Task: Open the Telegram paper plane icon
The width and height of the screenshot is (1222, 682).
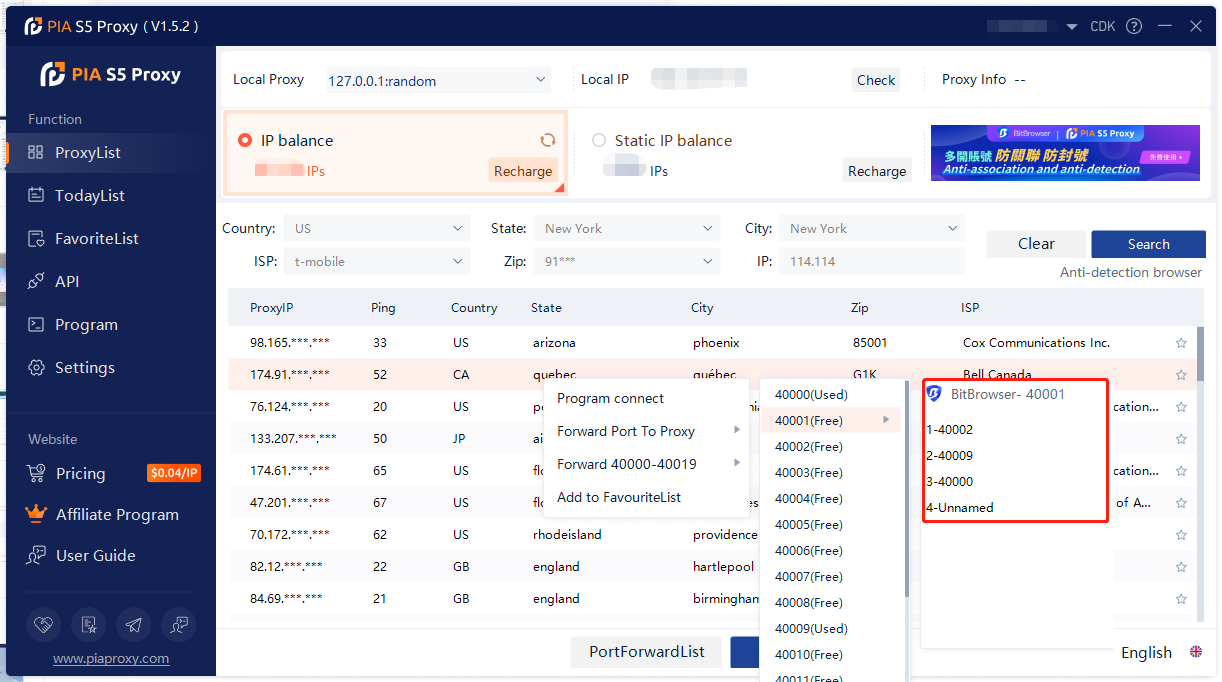Action: coord(134,625)
